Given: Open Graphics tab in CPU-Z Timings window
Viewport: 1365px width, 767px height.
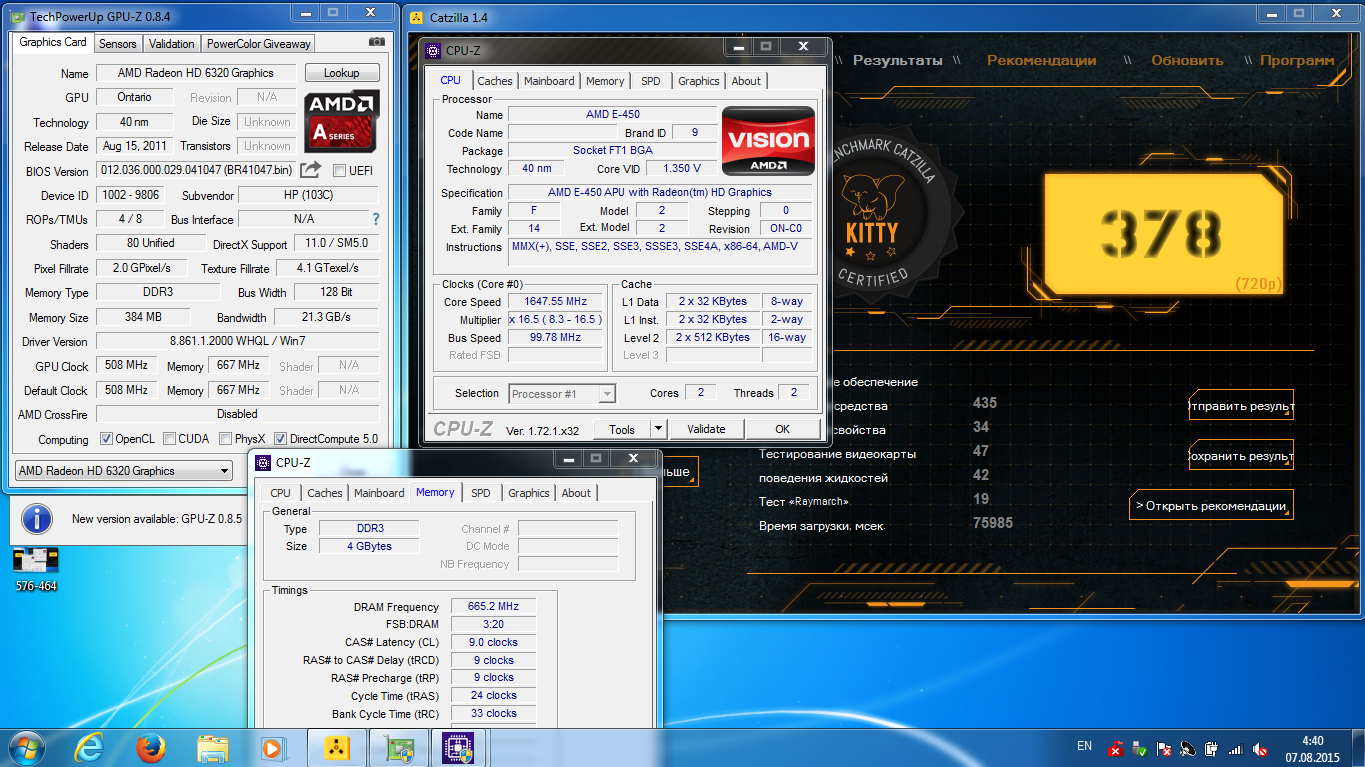Looking at the screenshot, I should click(x=528, y=493).
